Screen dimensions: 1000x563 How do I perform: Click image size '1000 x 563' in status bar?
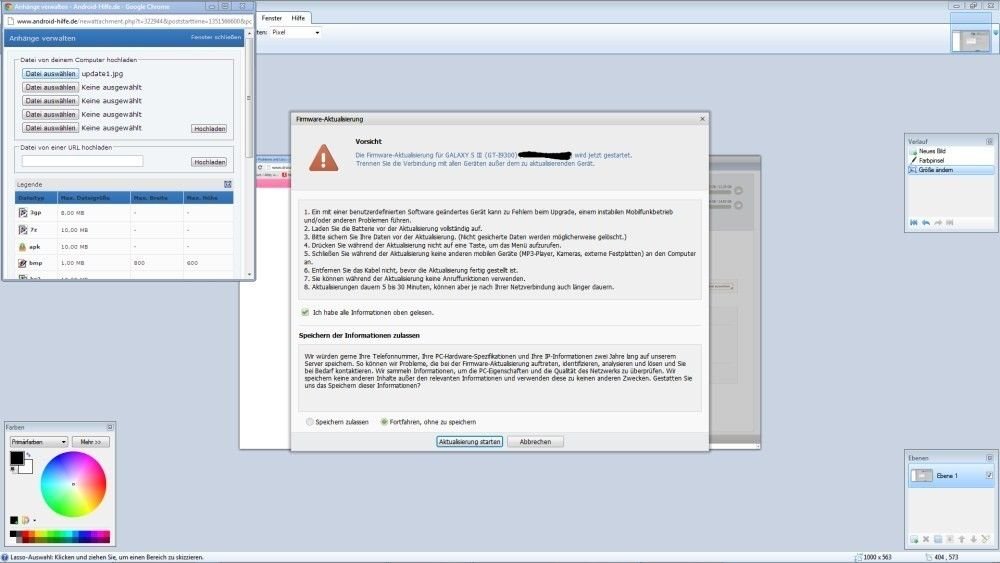(x=878, y=557)
